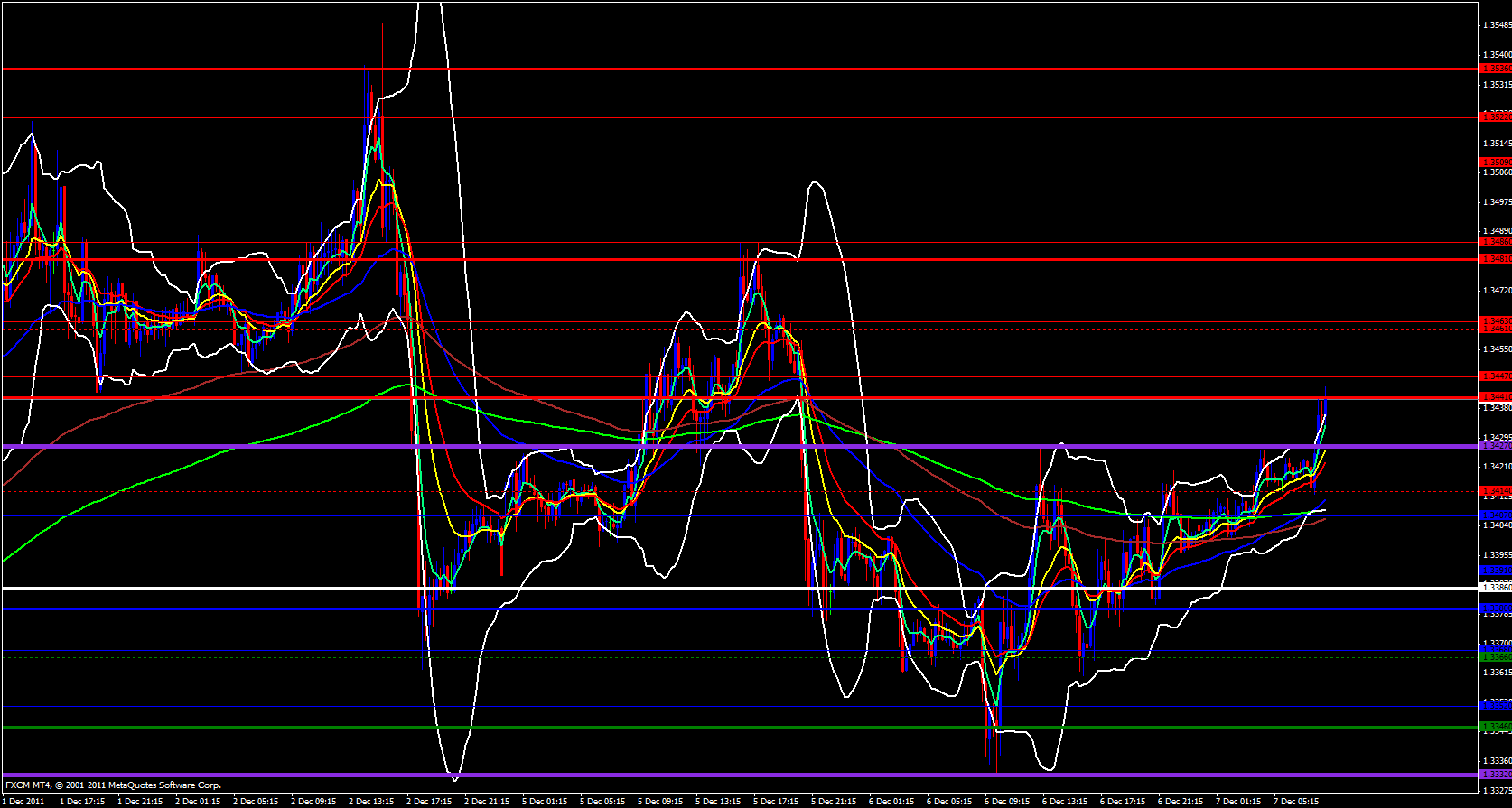Screen dimensions: 1512x808
Task: Select the green 1.33460 price label
Action: (x=1495, y=727)
